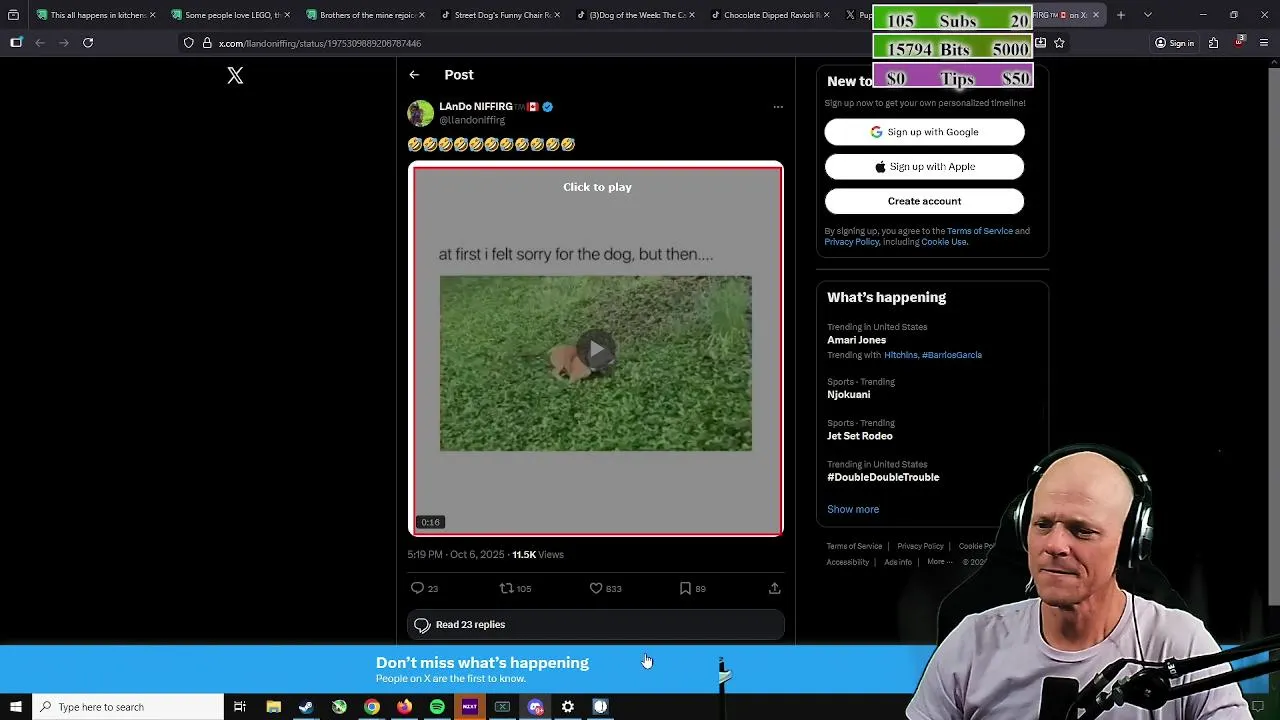Open the Privacy Policy link in signup text
Image resolution: width=1280 pixels, height=720 pixels.
pyautogui.click(x=852, y=242)
